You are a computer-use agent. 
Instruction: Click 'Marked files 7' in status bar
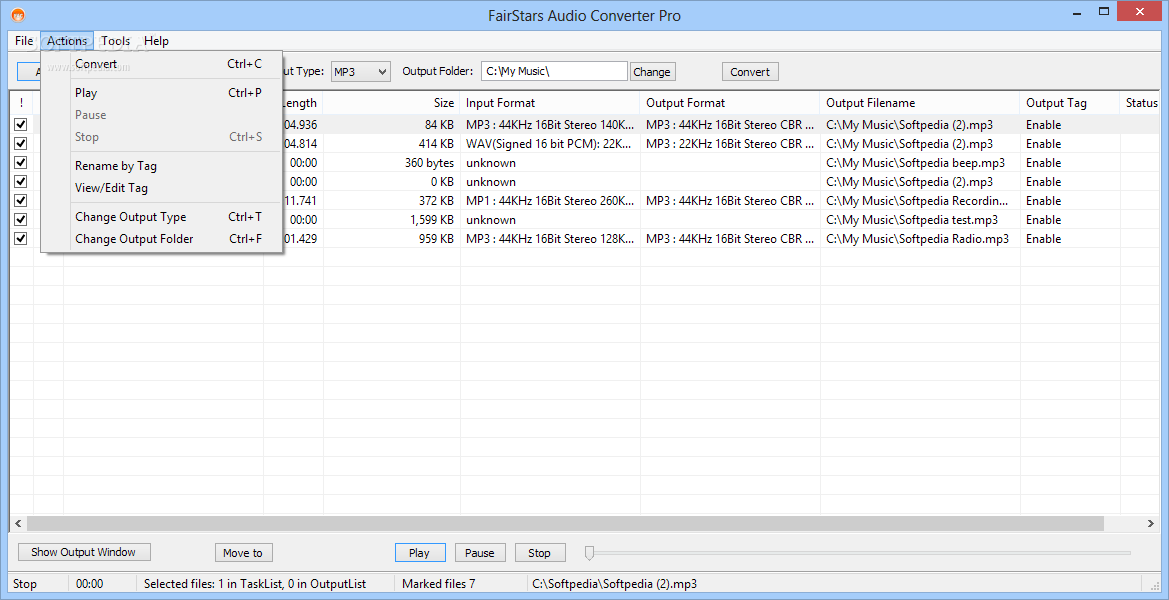coord(438,584)
